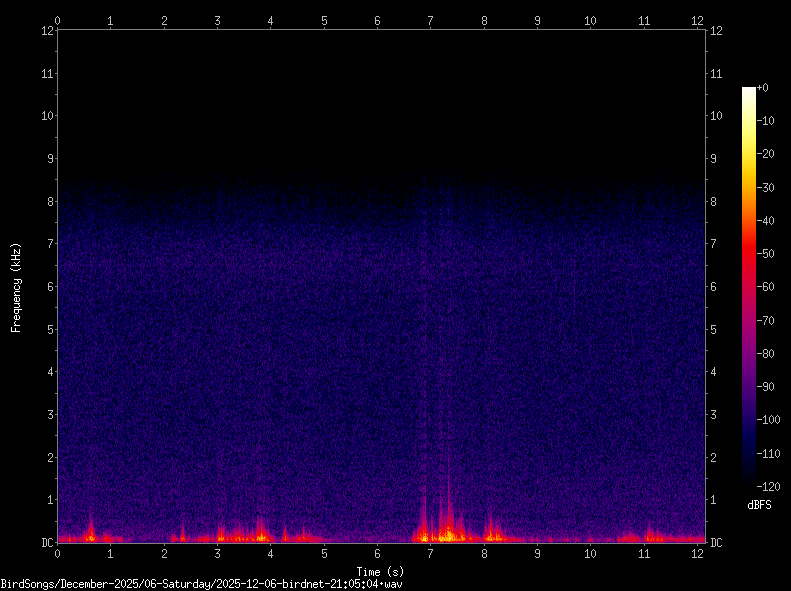Click the DC label on the left axis
Screen dimensions: 791x591
45,543
